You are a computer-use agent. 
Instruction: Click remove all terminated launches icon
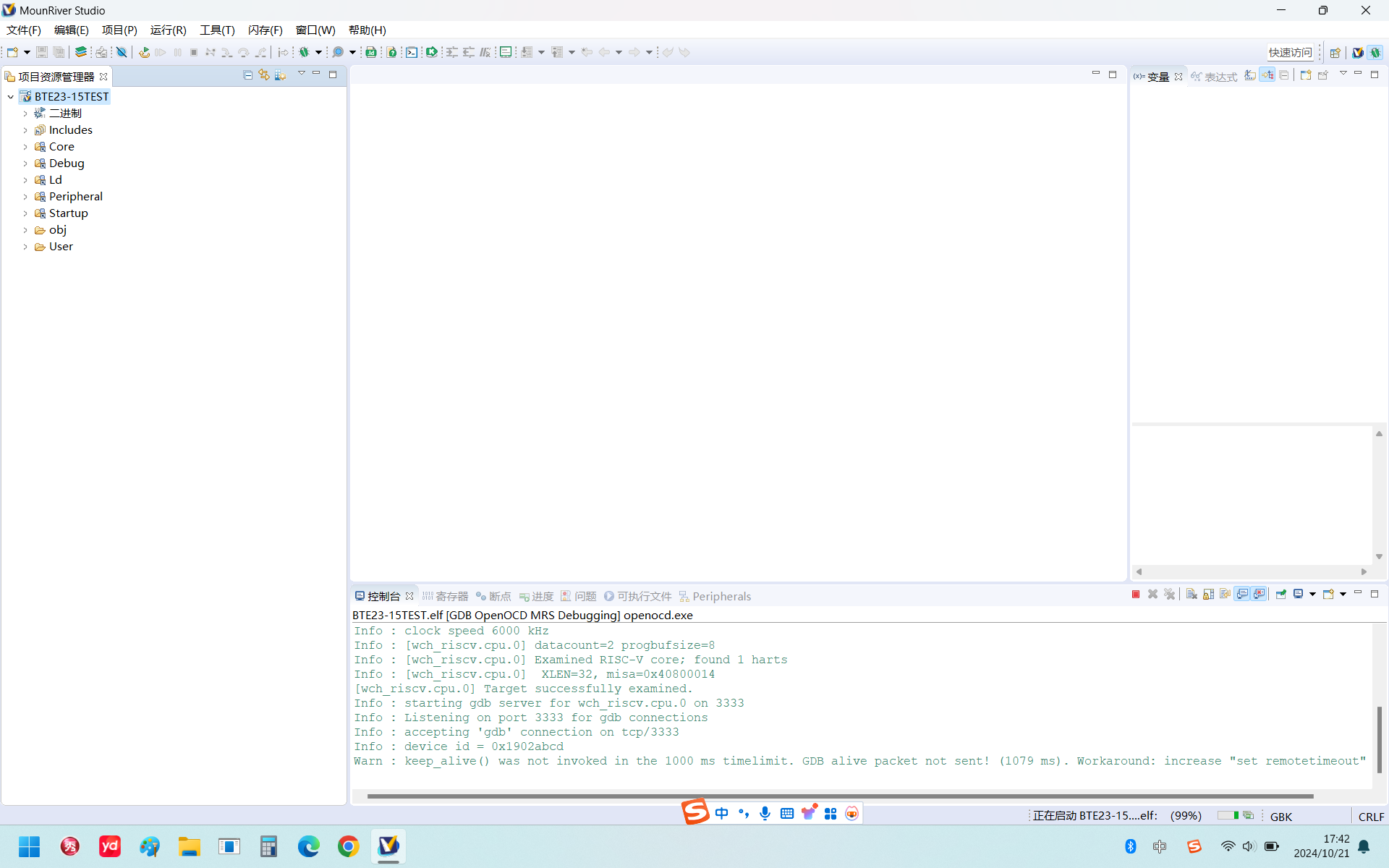1170,595
